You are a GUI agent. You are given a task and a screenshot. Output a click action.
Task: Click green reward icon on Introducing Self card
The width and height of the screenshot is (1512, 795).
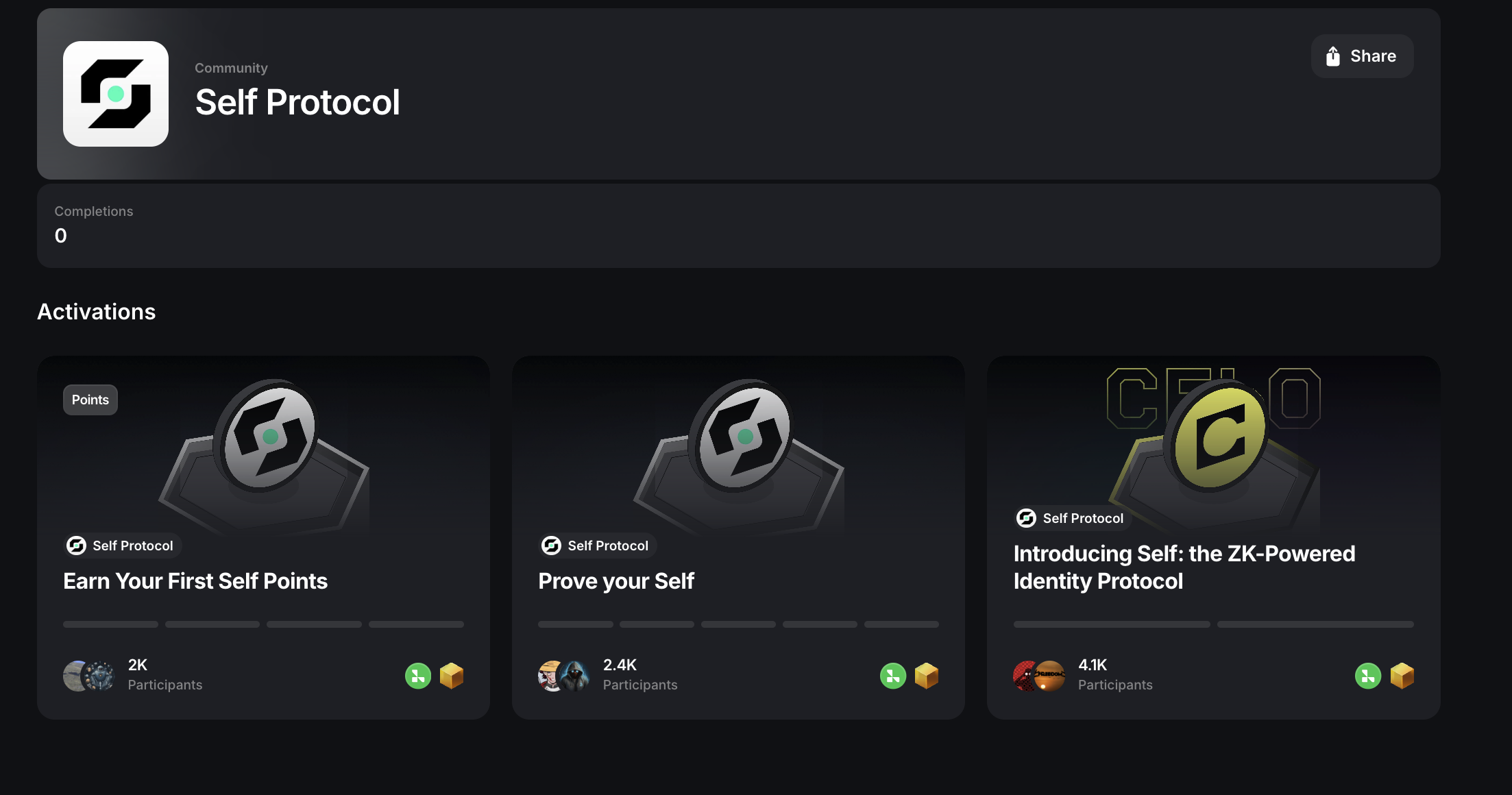pyautogui.click(x=1368, y=676)
